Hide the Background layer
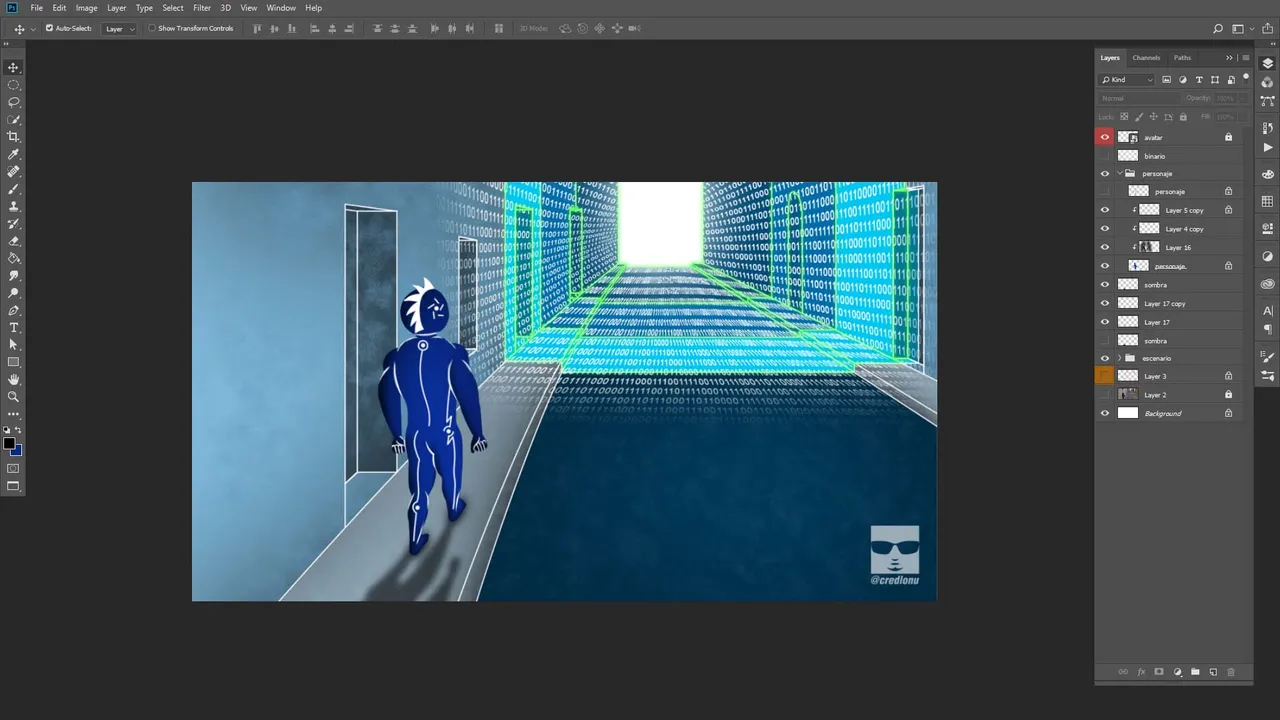 tap(1105, 413)
